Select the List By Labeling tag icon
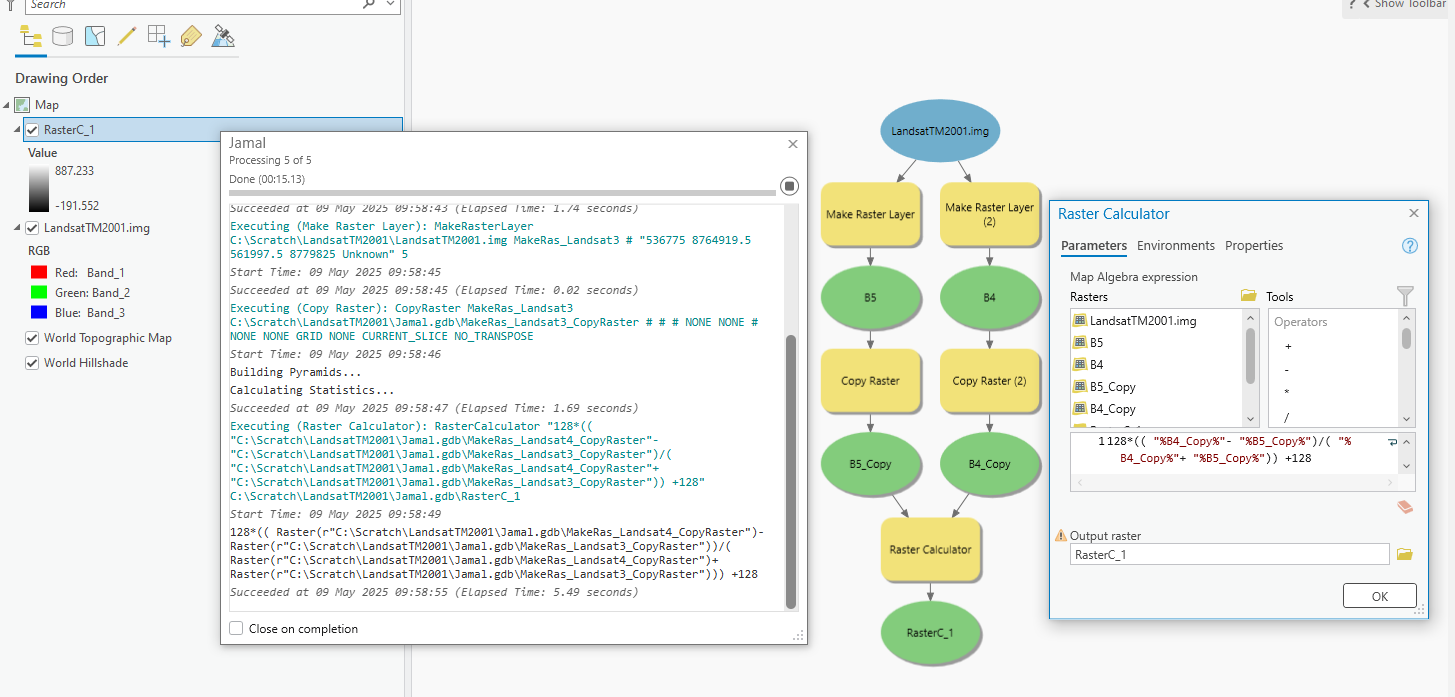 [x=190, y=36]
